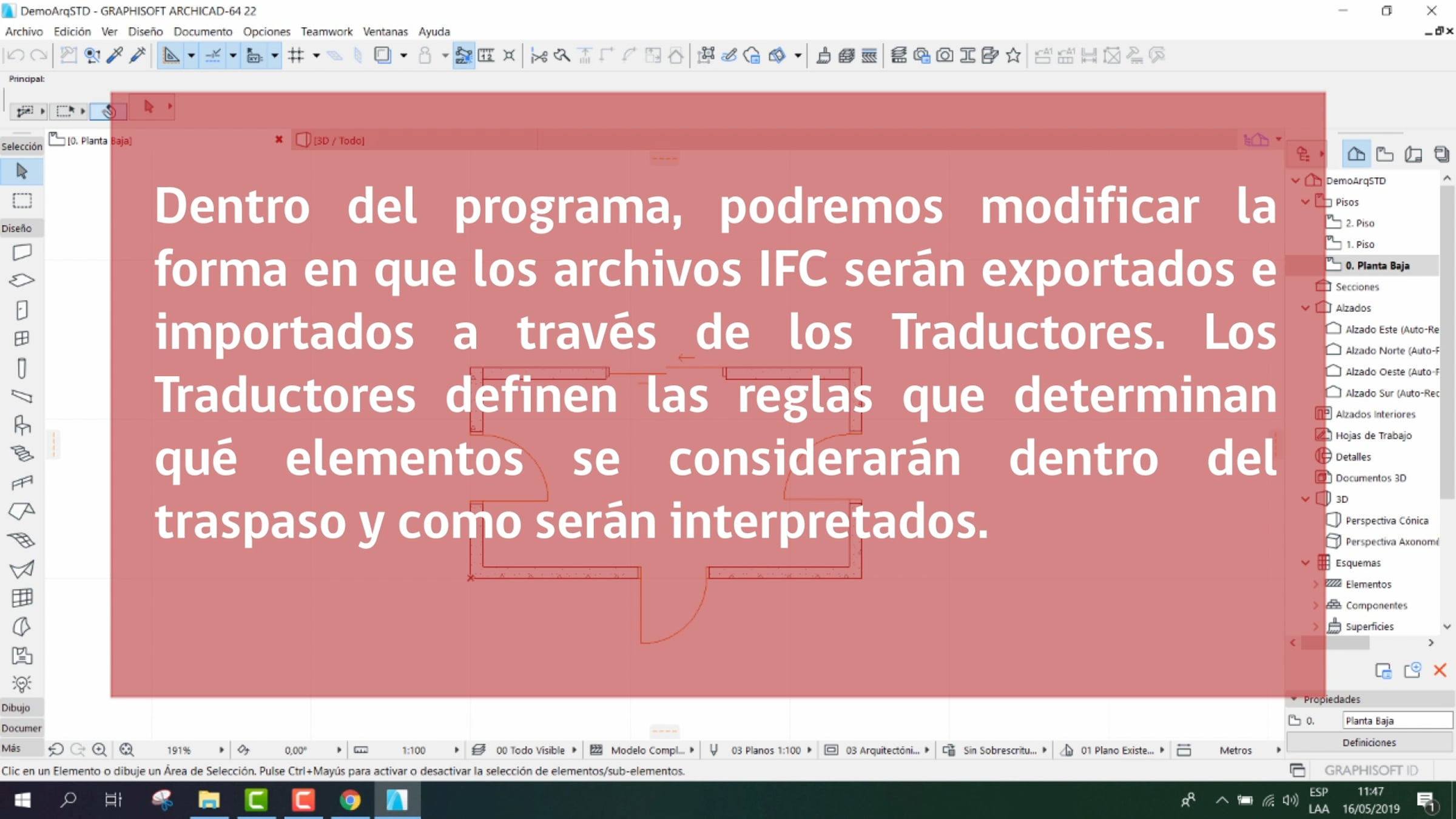Open 00 Todo Visible layer combination
Viewport: 1456px width, 819px height.
(x=530, y=750)
